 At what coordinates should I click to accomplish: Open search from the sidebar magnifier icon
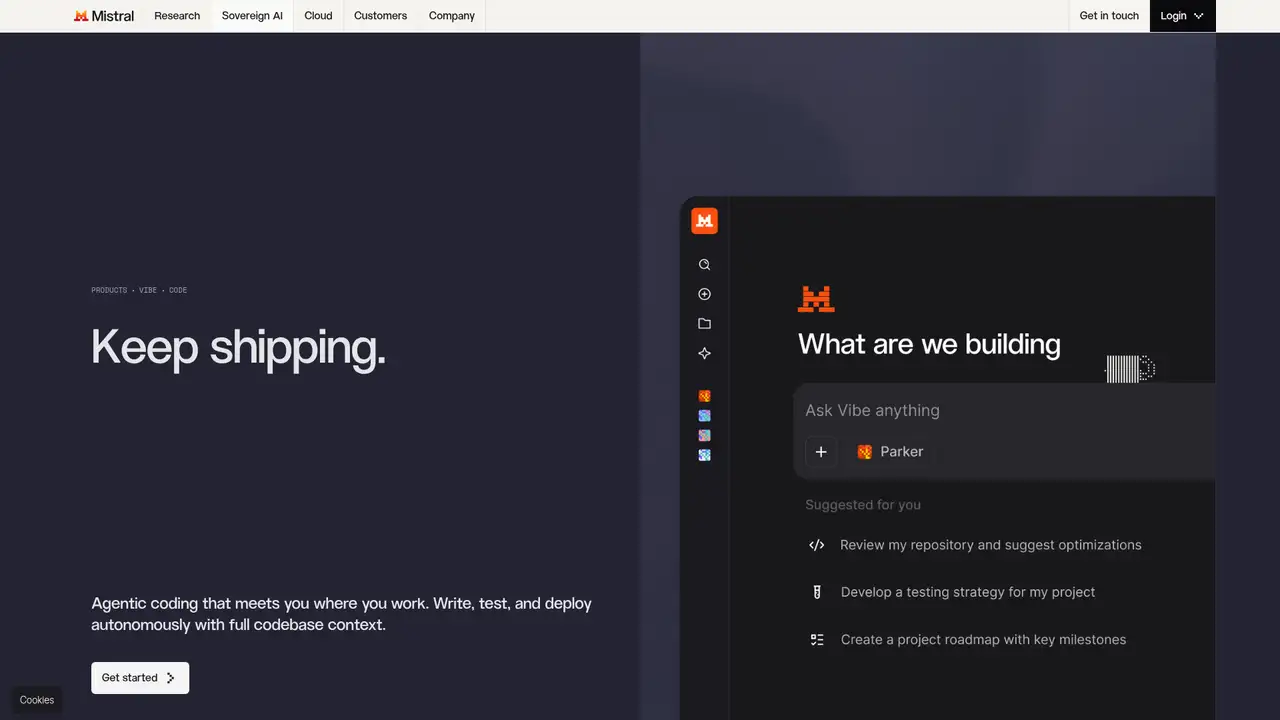tap(705, 265)
